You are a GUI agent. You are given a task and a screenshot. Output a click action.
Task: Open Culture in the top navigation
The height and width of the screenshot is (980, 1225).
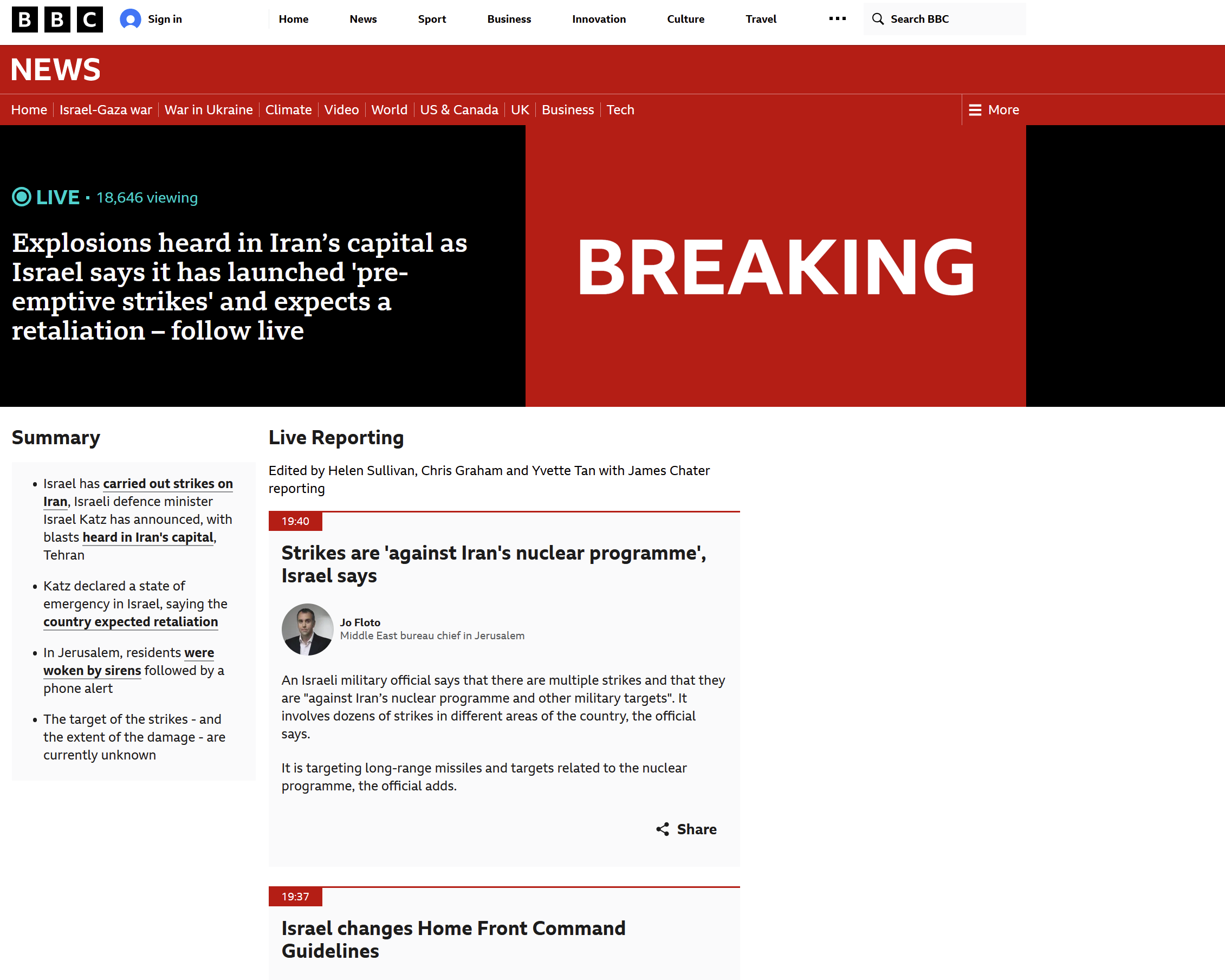click(x=686, y=20)
